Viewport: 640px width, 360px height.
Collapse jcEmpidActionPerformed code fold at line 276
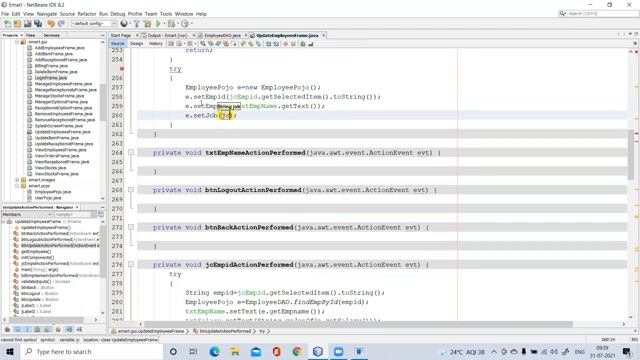(131, 264)
